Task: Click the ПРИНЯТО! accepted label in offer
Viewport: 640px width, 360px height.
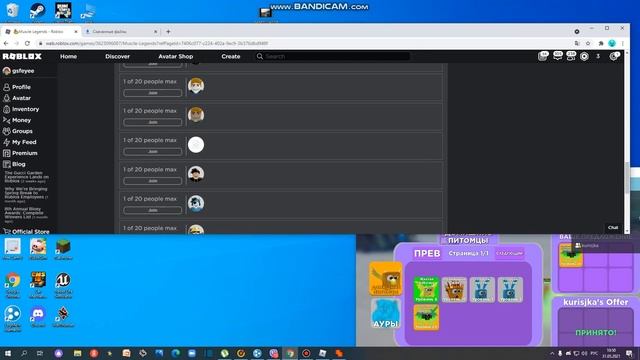Action: coord(596,333)
